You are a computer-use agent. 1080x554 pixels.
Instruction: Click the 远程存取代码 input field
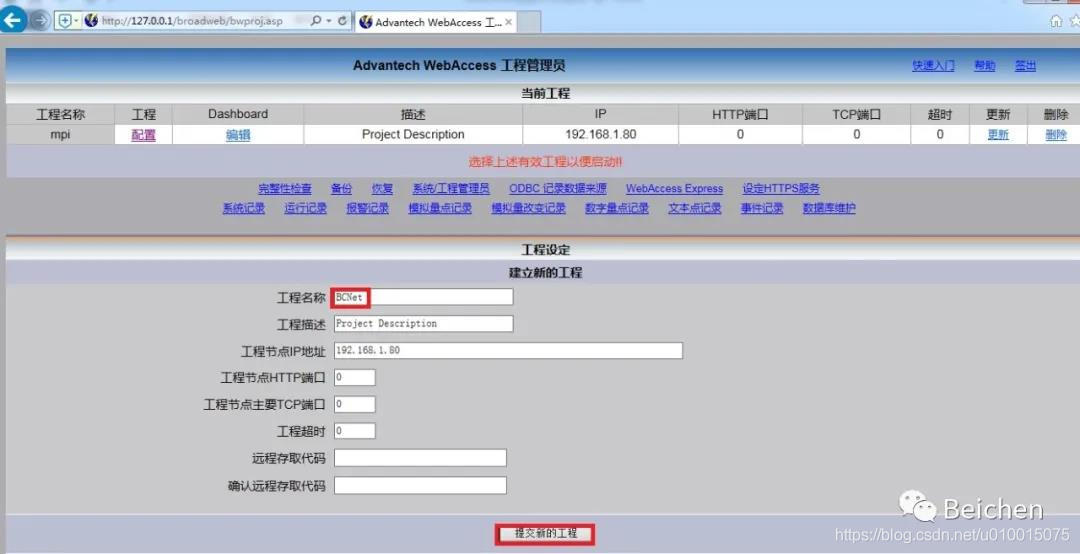click(x=420, y=458)
